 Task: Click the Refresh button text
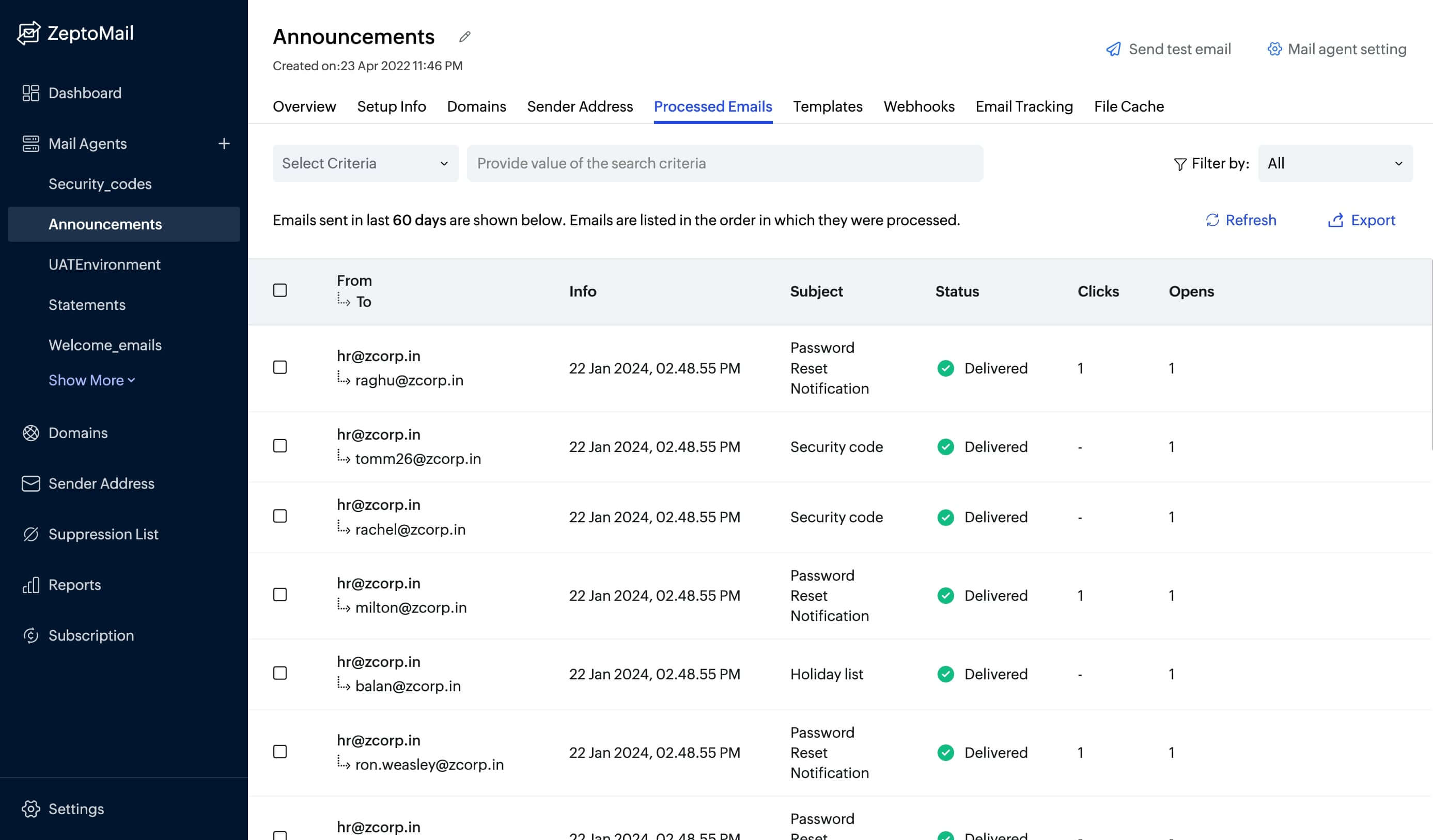tap(1251, 220)
